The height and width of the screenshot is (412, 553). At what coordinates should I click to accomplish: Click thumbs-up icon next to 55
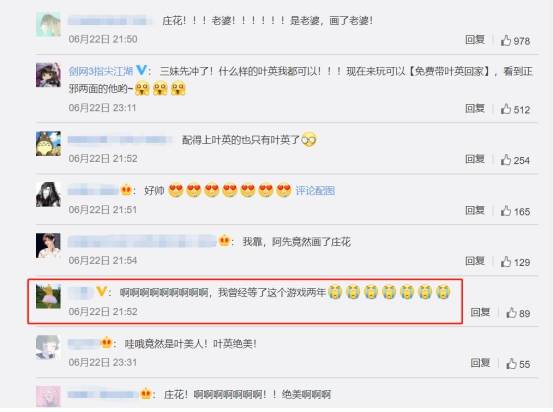coord(511,363)
